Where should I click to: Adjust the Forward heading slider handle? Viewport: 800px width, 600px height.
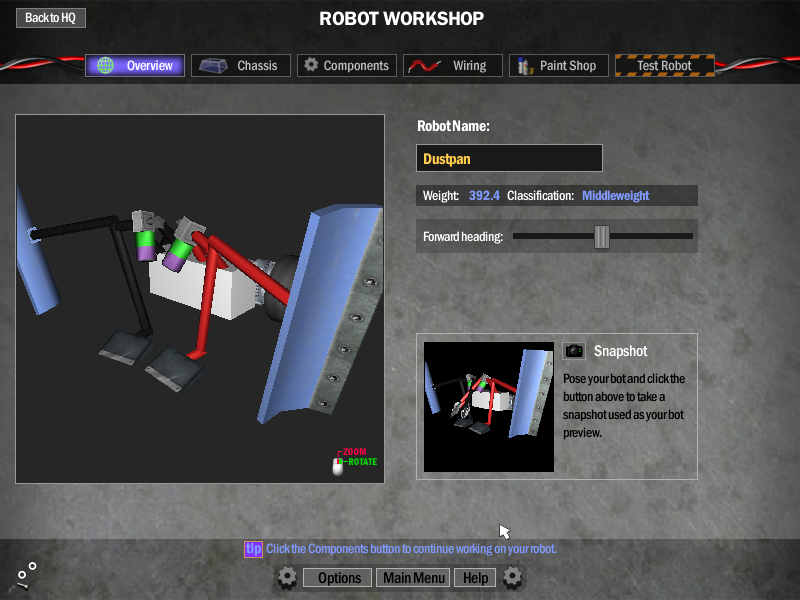[602, 236]
